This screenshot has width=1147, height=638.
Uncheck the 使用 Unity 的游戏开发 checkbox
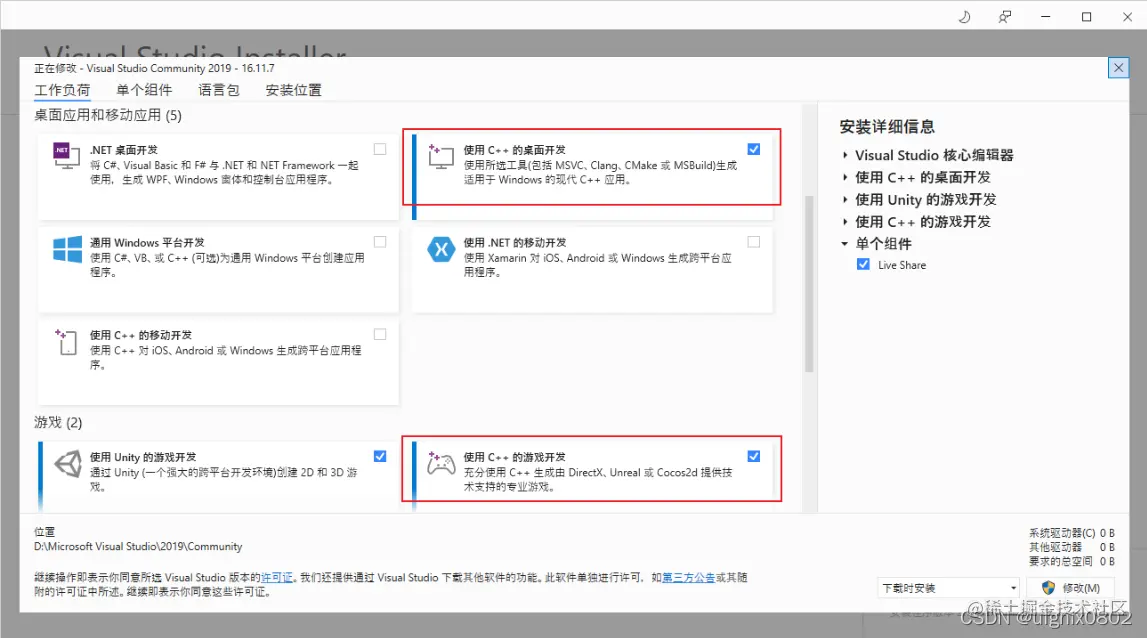click(380, 457)
